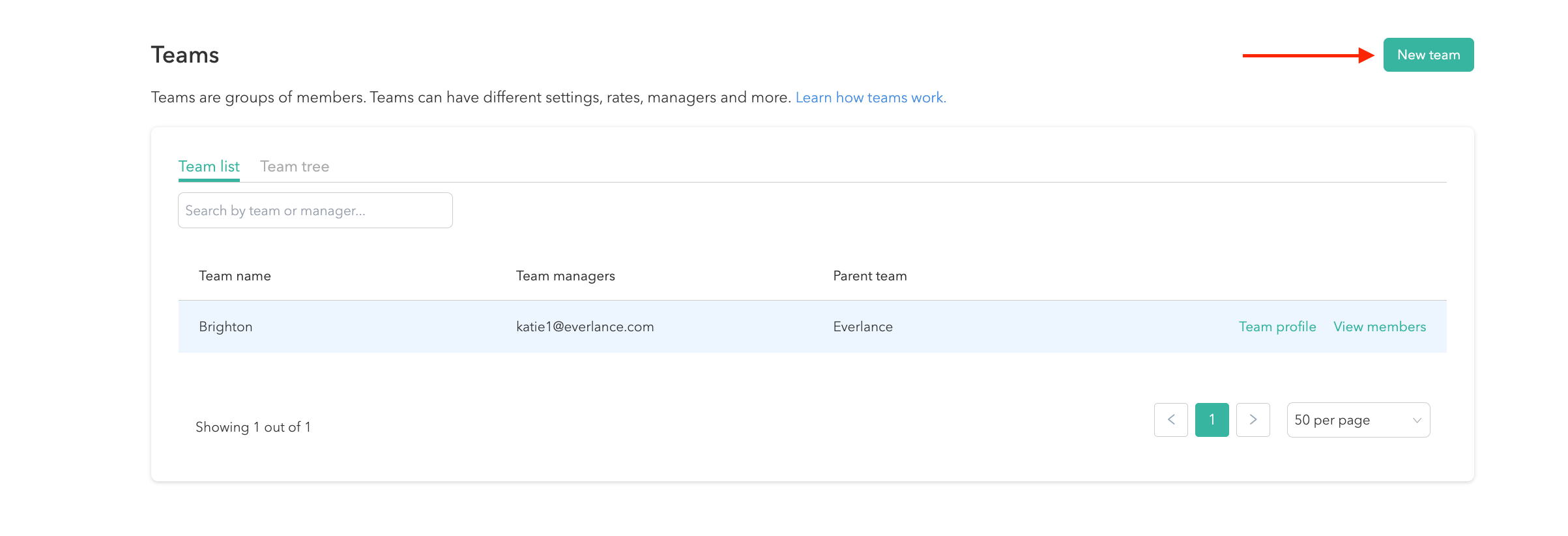1568x536 pixels.
Task: Click the chevron arrow in the per-page selector
Action: pos(1416,421)
